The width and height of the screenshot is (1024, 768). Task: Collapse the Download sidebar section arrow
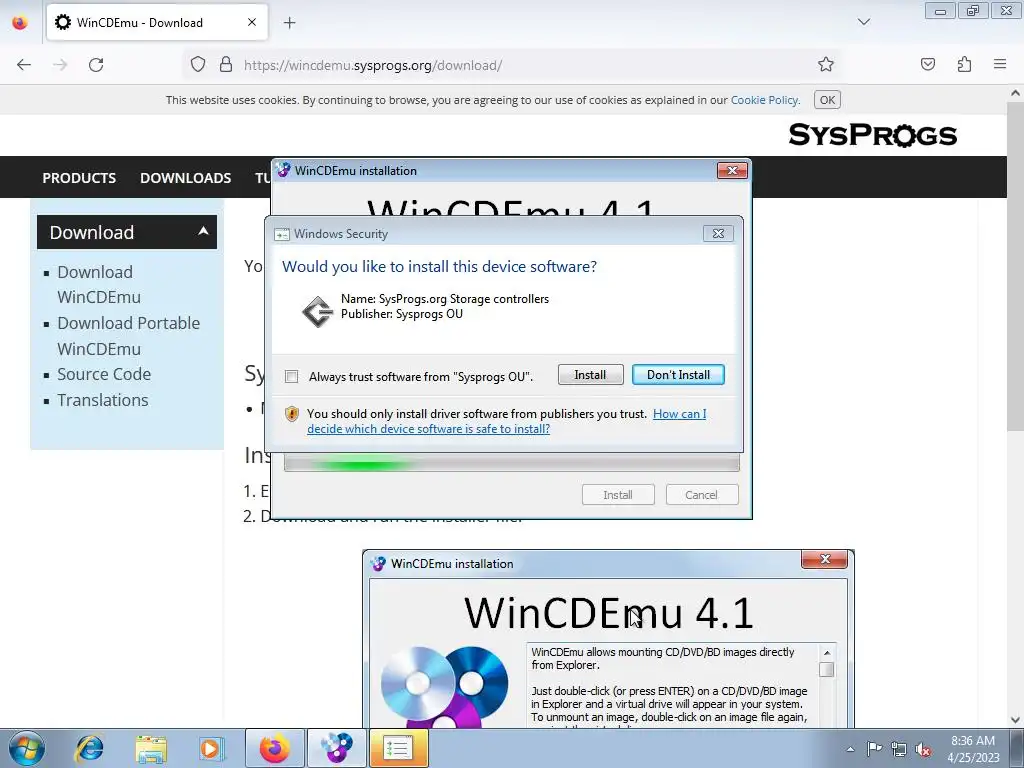pos(203,231)
